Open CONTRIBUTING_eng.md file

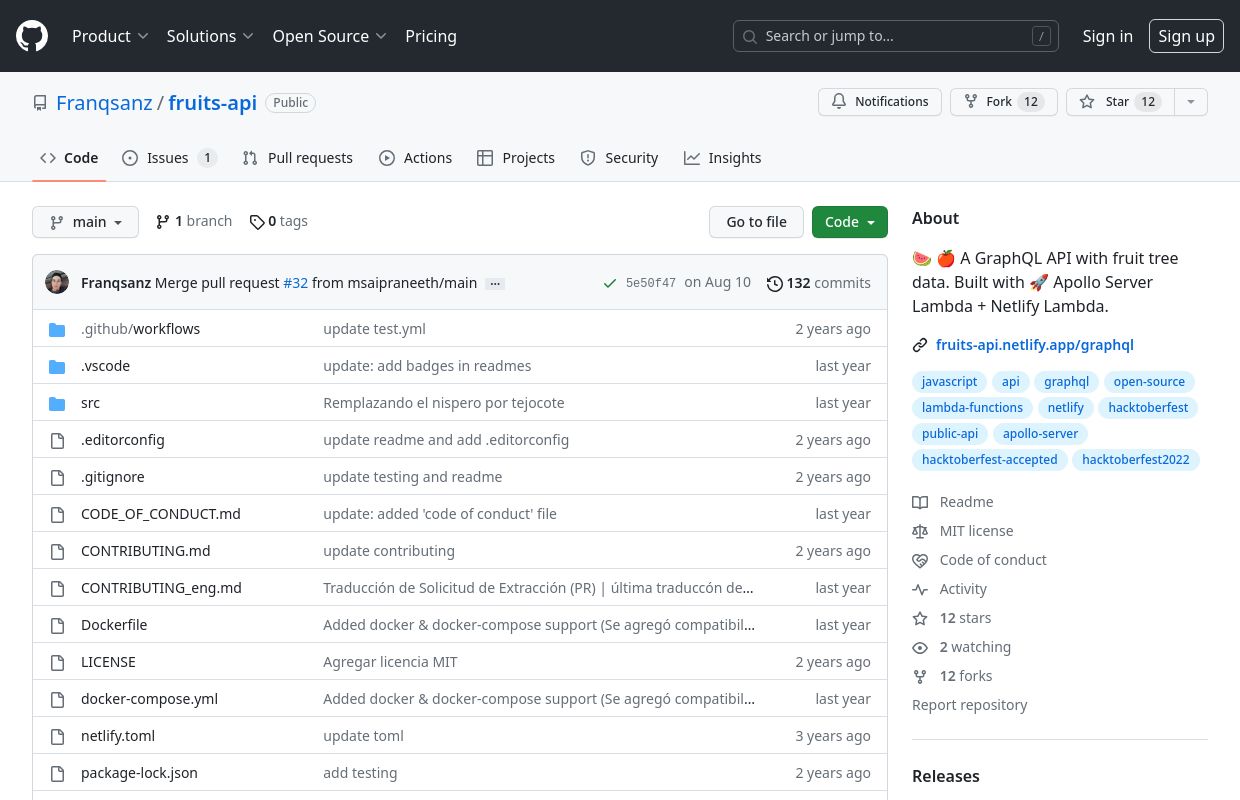coord(161,588)
